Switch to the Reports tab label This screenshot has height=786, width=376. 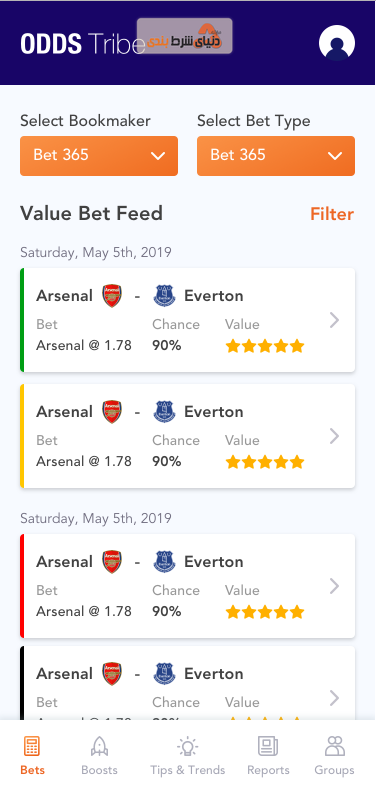(x=268, y=770)
